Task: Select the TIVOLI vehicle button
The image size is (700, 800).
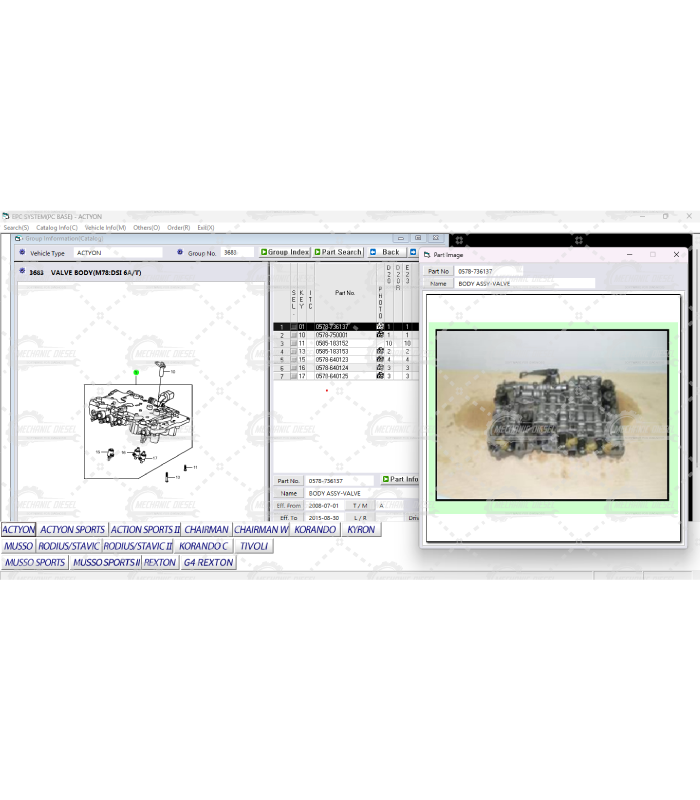Action: (x=254, y=547)
